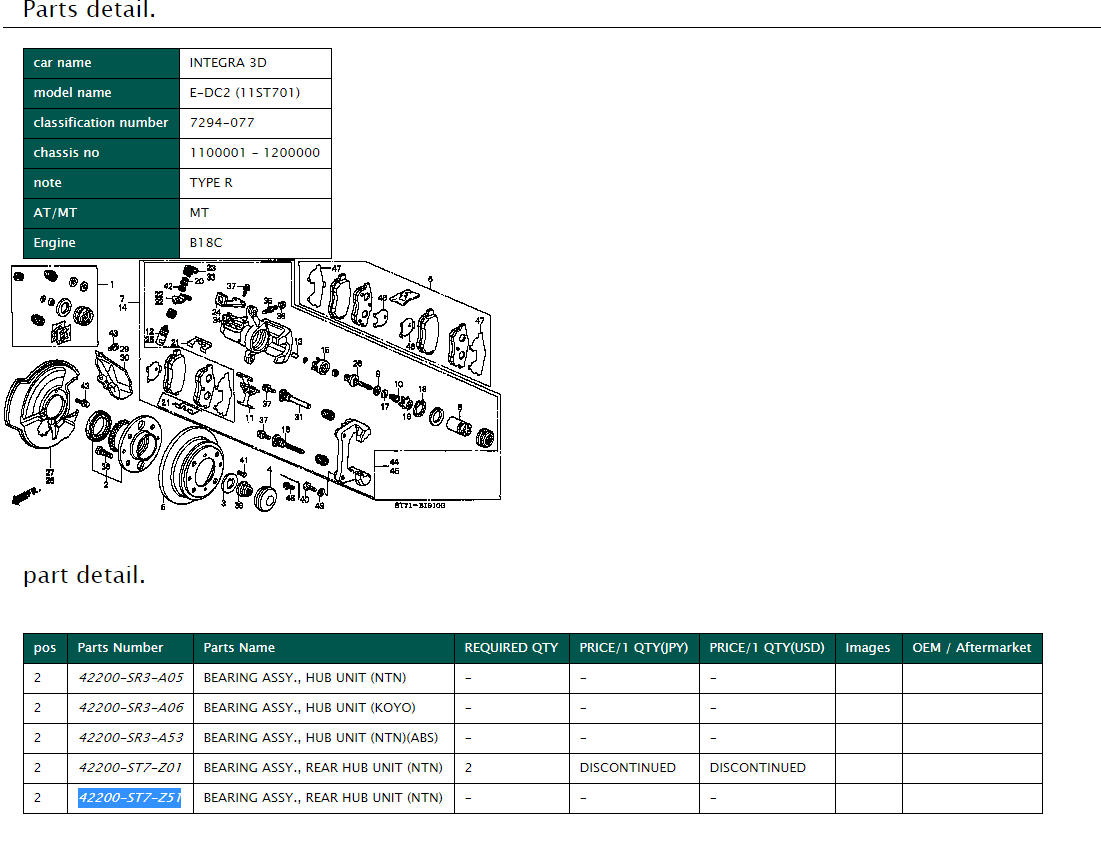The height and width of the screenshot is (845, 1101).
Task: Open part number 42200-SR3-A05 link
Action: 131,678
